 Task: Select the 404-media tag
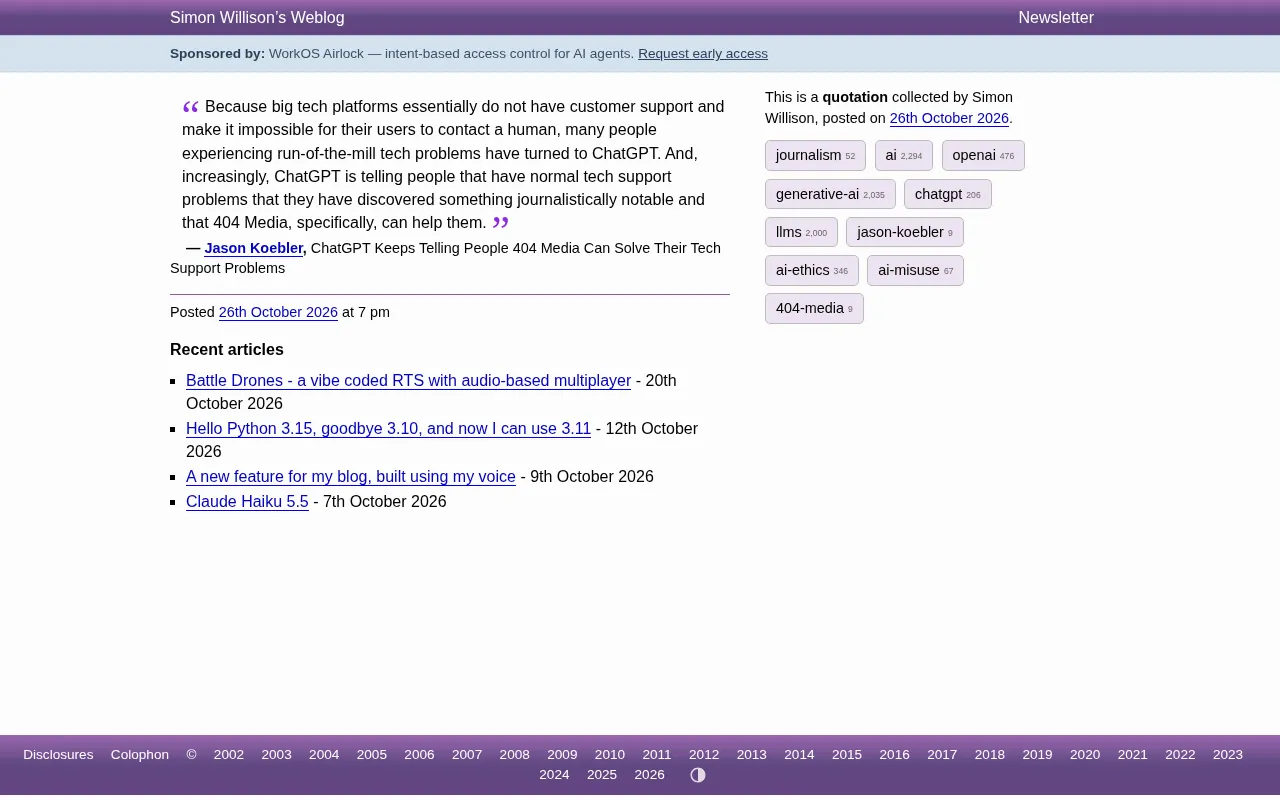814,308
